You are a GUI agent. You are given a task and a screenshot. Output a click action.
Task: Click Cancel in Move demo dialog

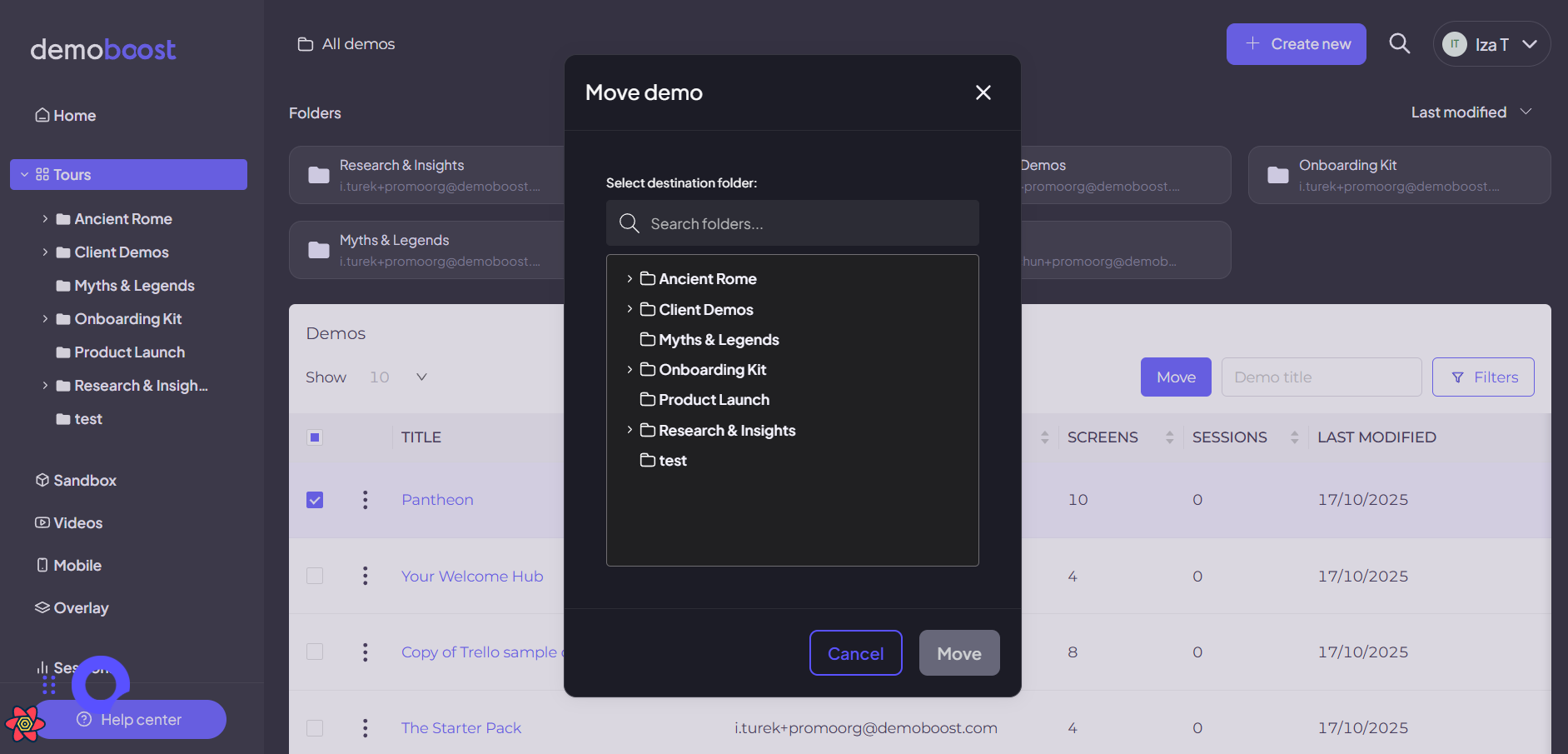(855, 653)
